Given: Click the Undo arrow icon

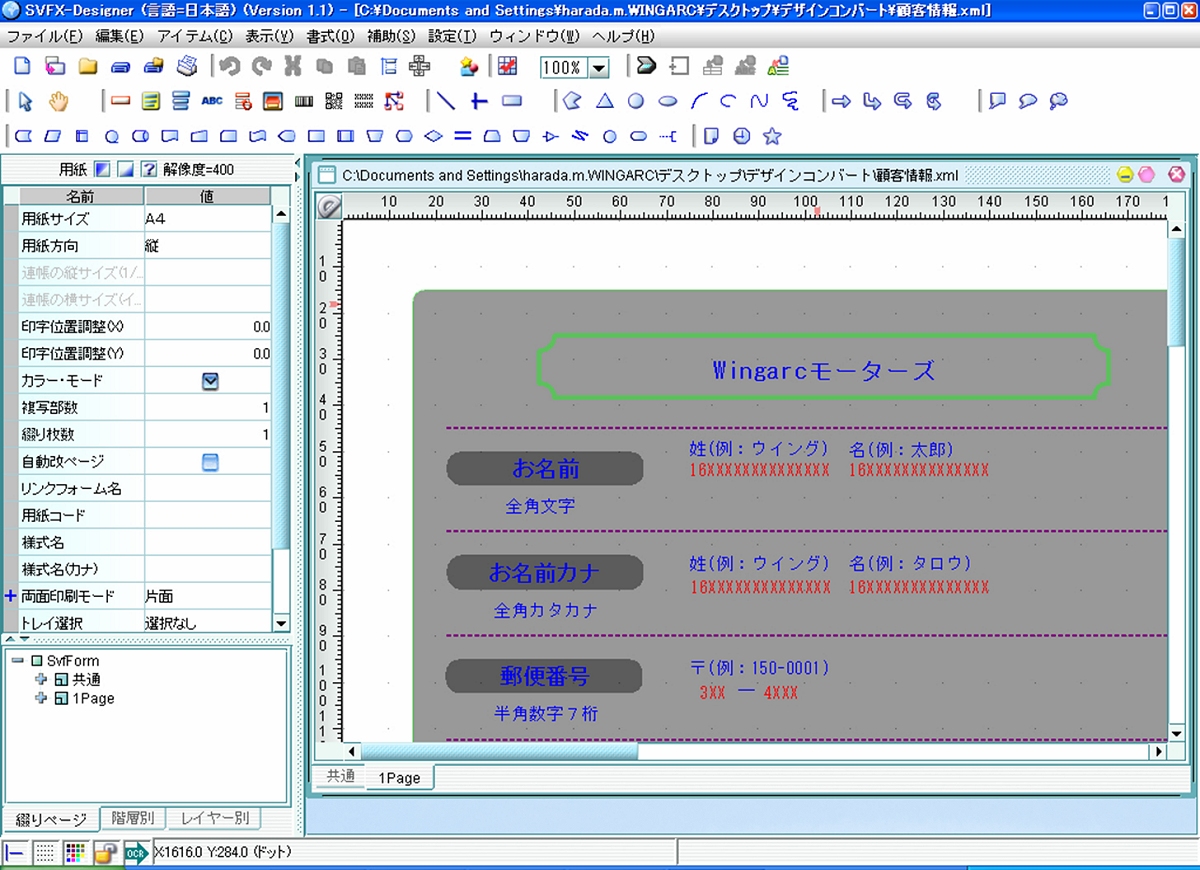Looking at the screenshot, I should [x=229, y=67].
